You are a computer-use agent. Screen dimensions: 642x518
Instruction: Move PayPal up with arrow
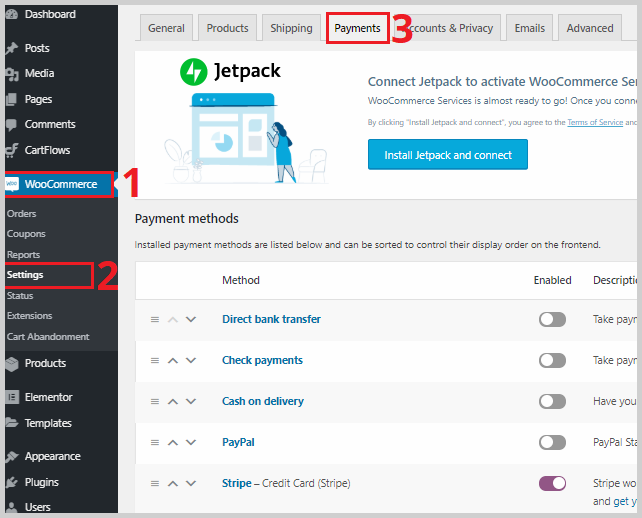pyautogui.click(x=173, y=442)
